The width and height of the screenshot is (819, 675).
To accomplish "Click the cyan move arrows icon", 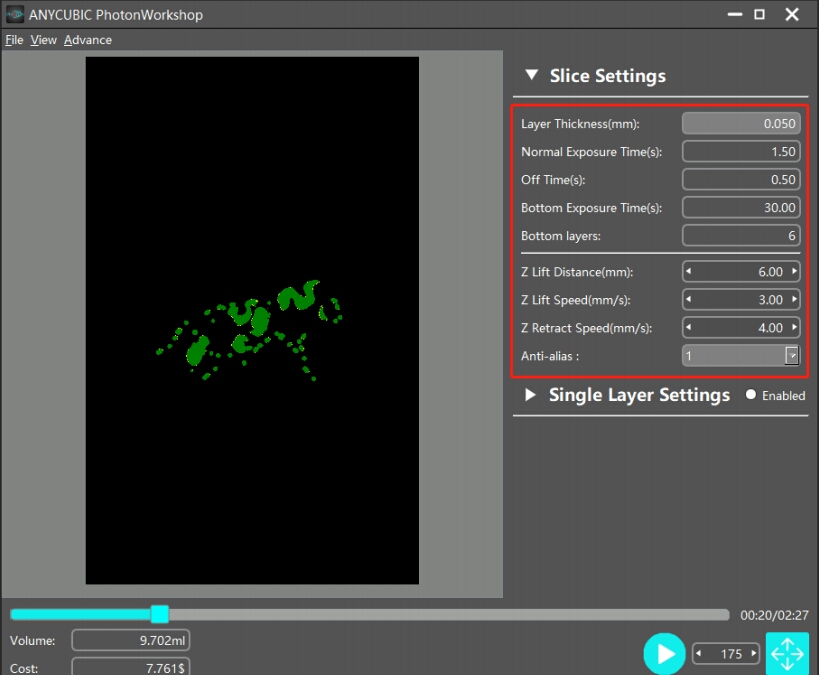I will pyautogui.click(x=787, y=654).
